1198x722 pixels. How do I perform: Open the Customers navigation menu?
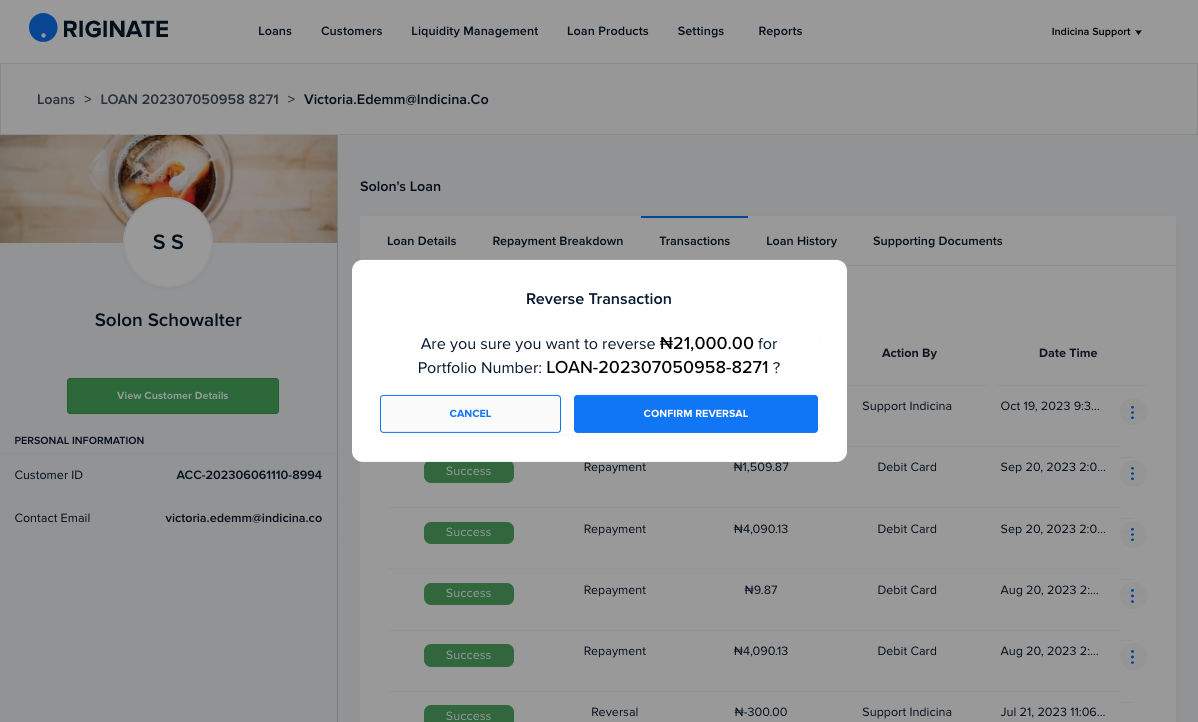(x=351, y=31)
